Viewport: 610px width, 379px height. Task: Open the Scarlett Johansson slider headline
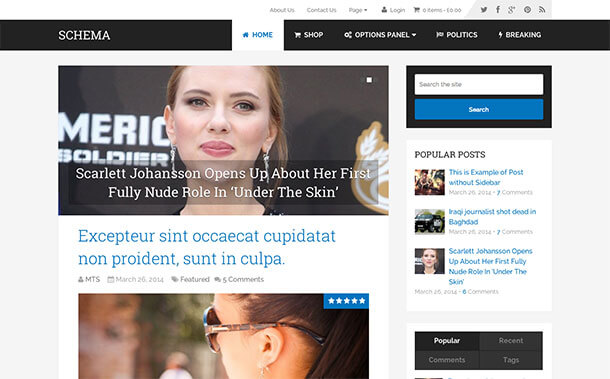(x=223, y=183)
